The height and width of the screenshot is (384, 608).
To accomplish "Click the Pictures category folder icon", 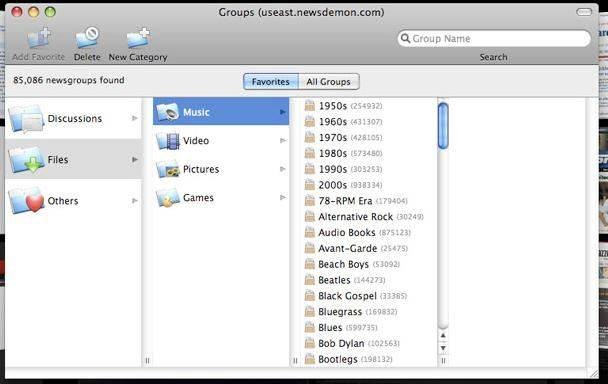I will (x=168, y=169).
